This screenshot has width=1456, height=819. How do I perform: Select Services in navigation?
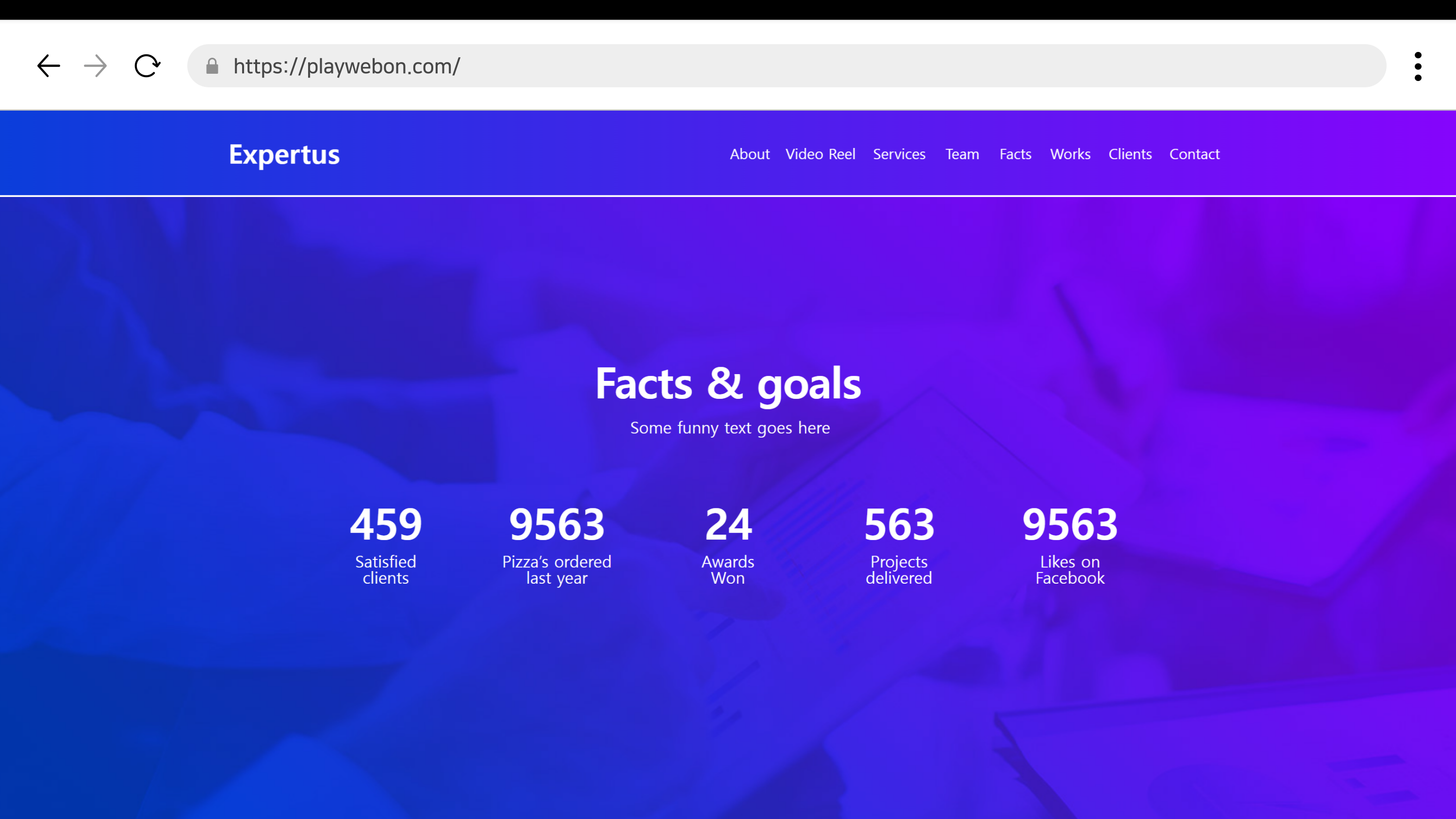[x=899, y=154]
